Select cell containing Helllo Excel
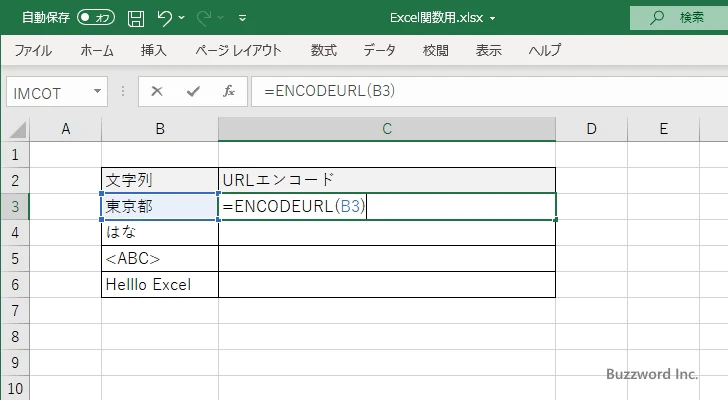The height and width of the screenshot is (400, 728). [x=160, y=285]
